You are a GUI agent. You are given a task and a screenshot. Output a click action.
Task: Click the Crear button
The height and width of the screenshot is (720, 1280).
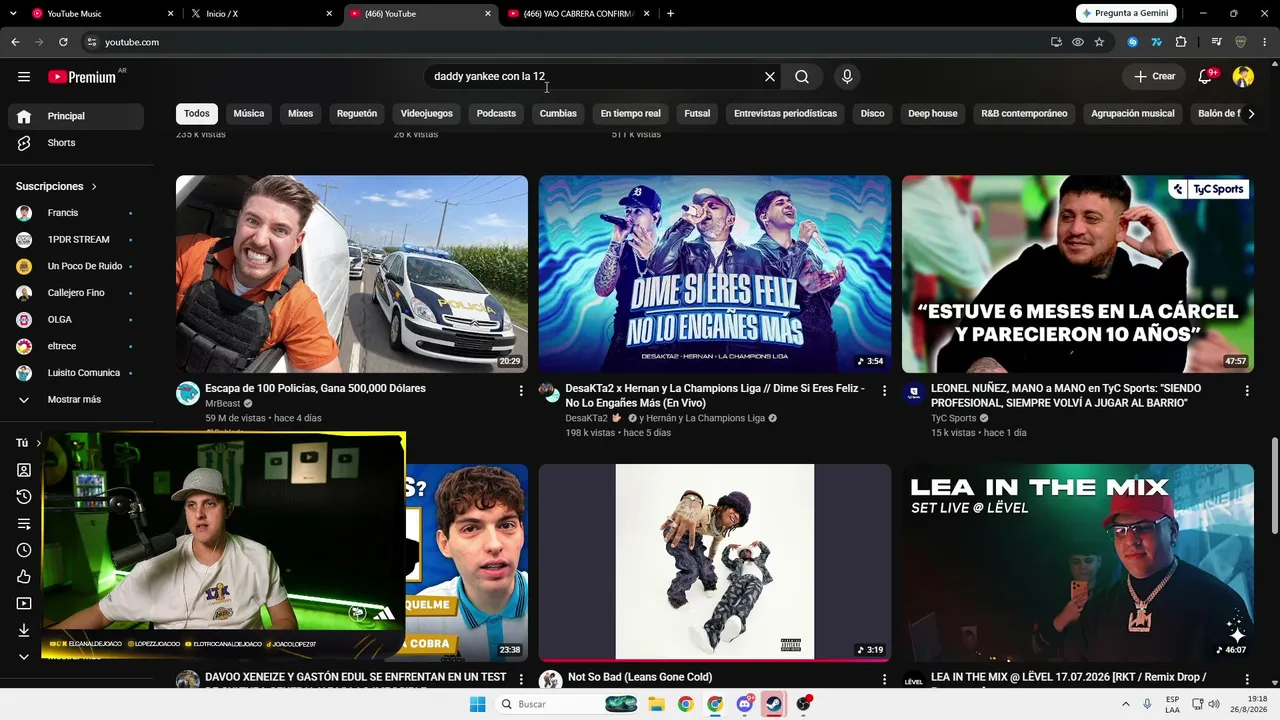1154,77
